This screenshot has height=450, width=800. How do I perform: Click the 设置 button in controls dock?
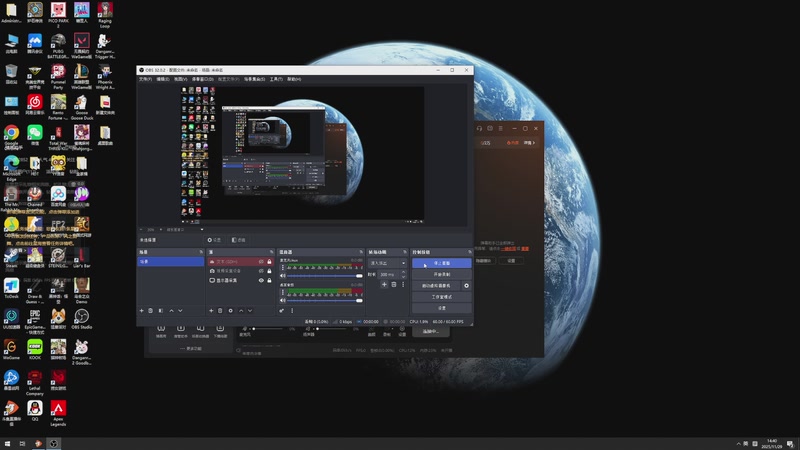point(442,308)
